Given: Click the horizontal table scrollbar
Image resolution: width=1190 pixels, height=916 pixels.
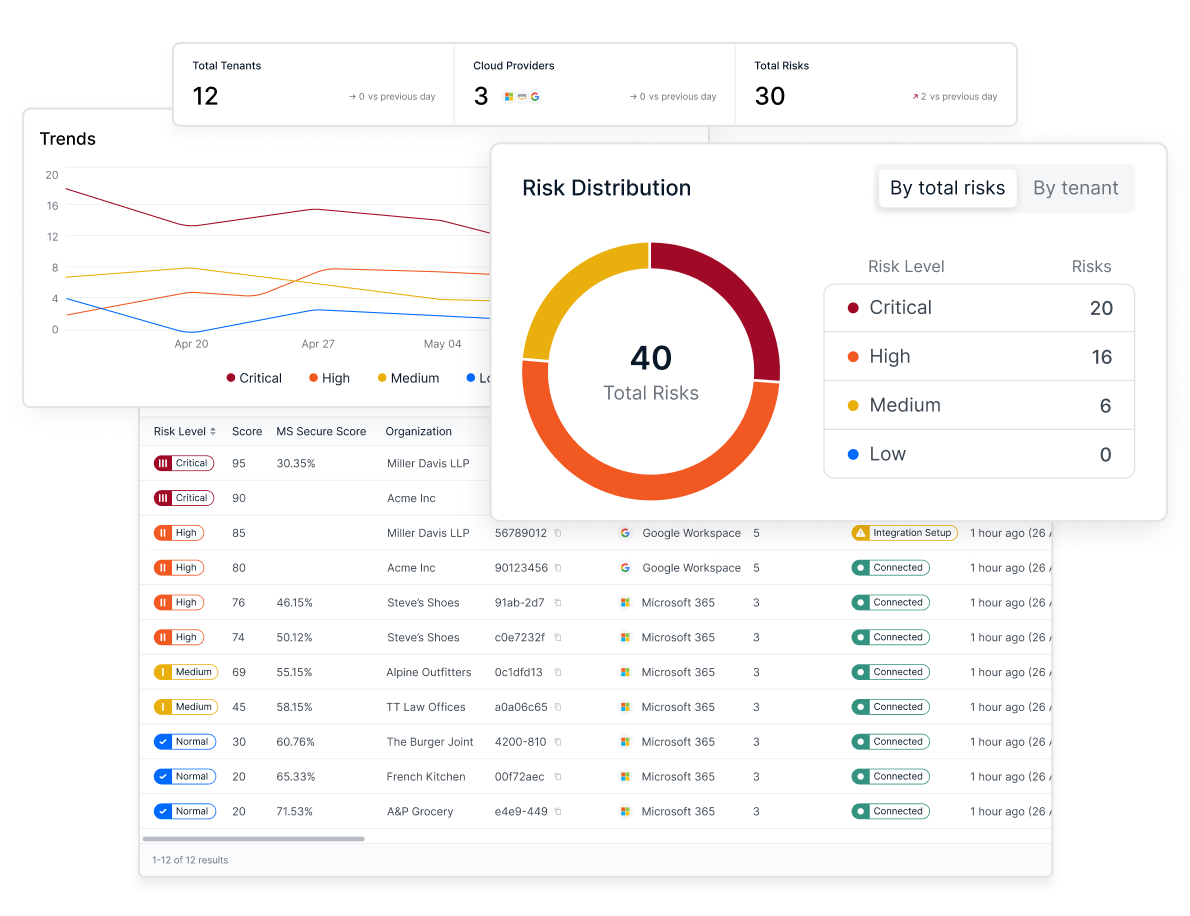Looking at the screenshot, I should pyautogui.click(x=253, y=839).
